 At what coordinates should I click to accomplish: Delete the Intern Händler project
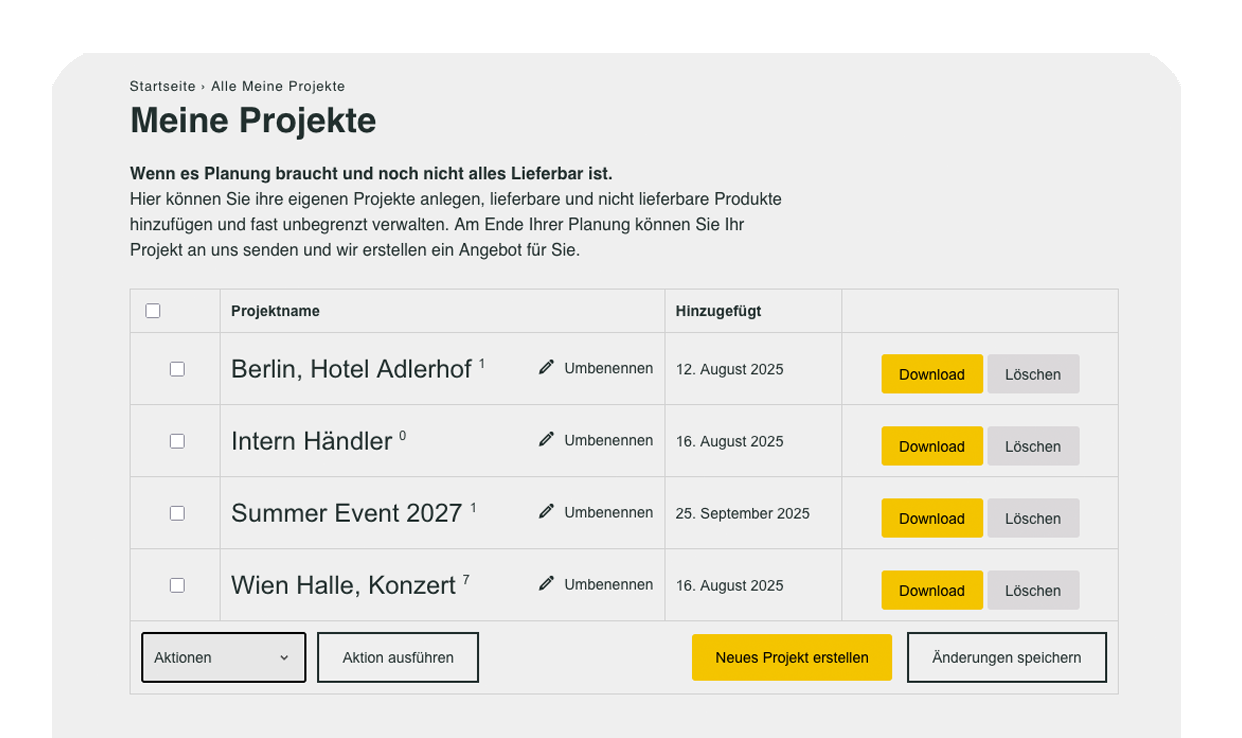click(1032, 446)
